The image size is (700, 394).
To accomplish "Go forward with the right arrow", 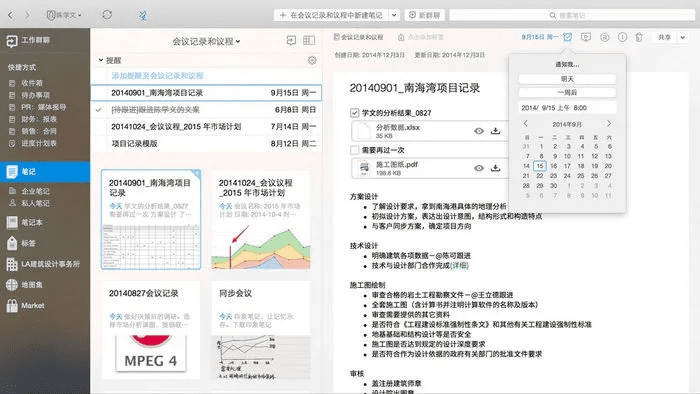I will 27,15.
